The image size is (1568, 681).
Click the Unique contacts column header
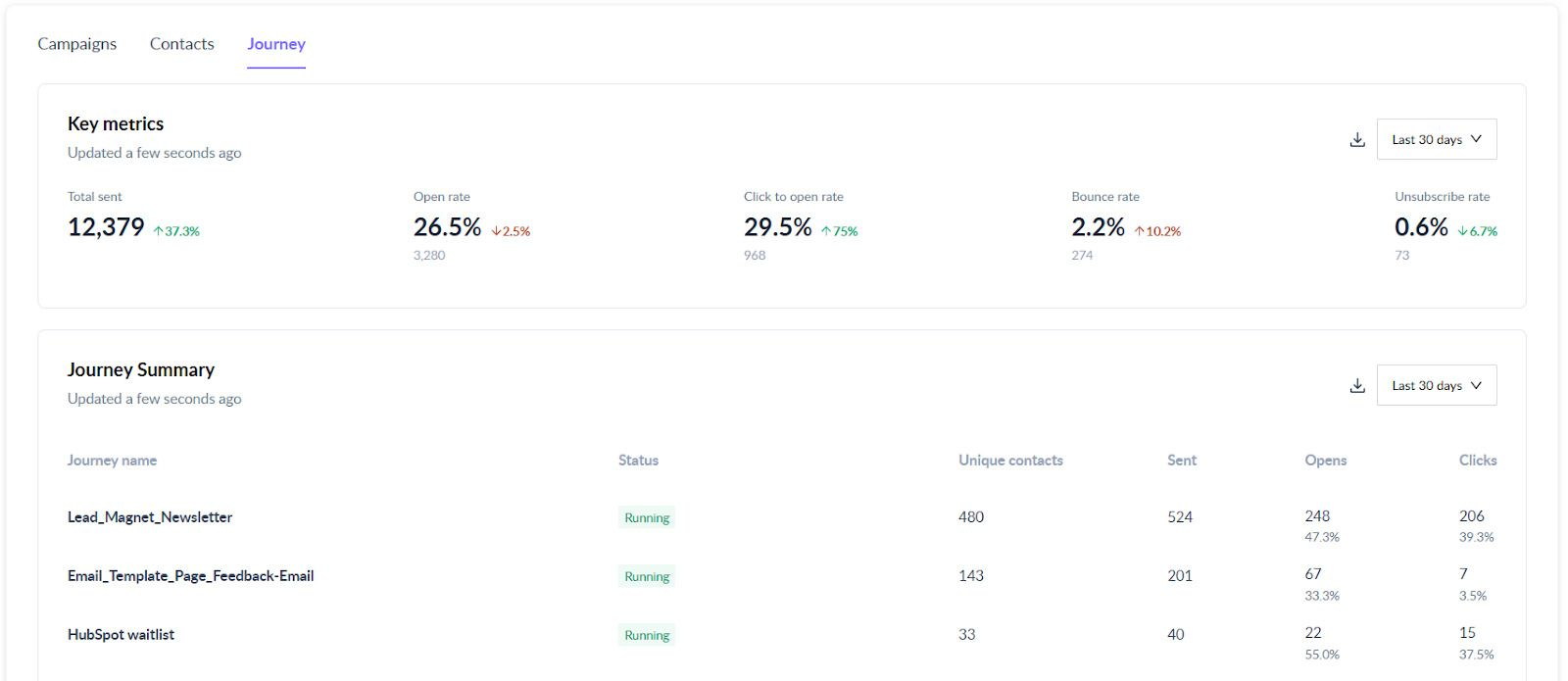coord(1010,461)
